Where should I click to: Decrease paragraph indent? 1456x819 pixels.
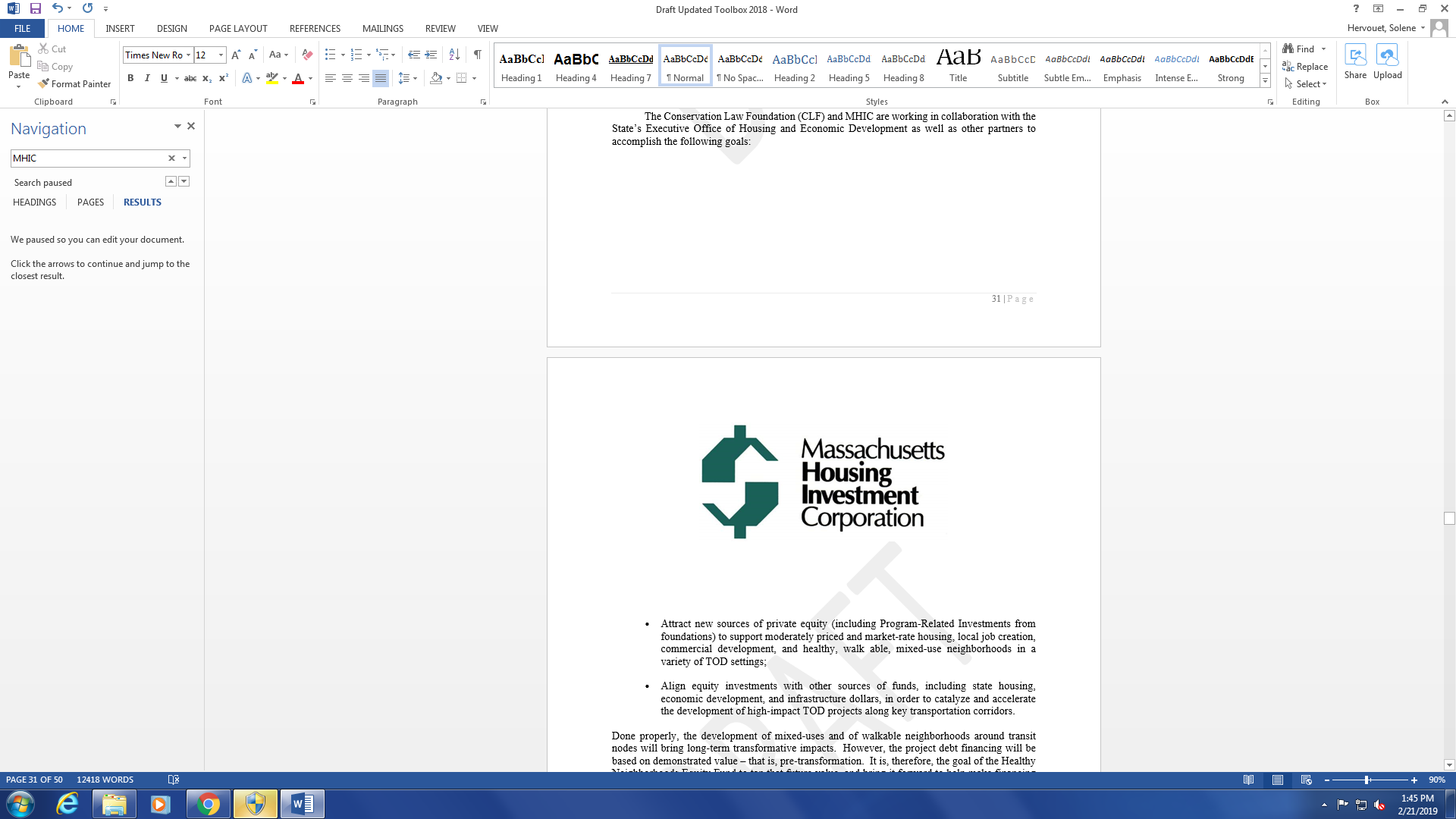[414, 55]
